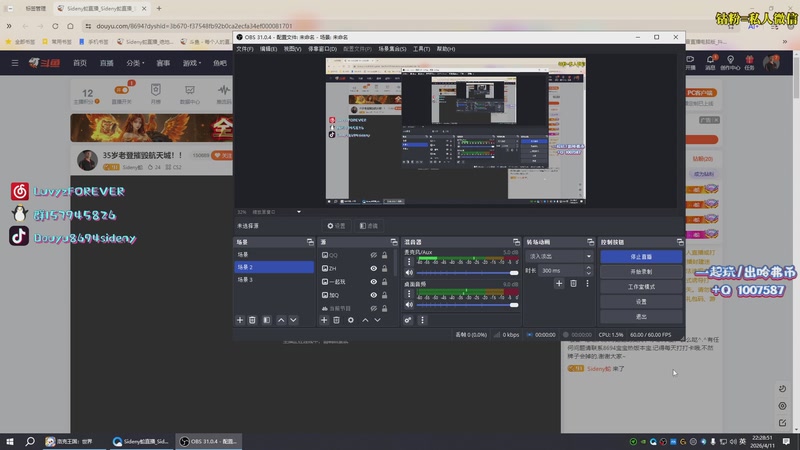800x450 pixels.
Task: Pop out the Controls dock
Action: pos(680,242)
